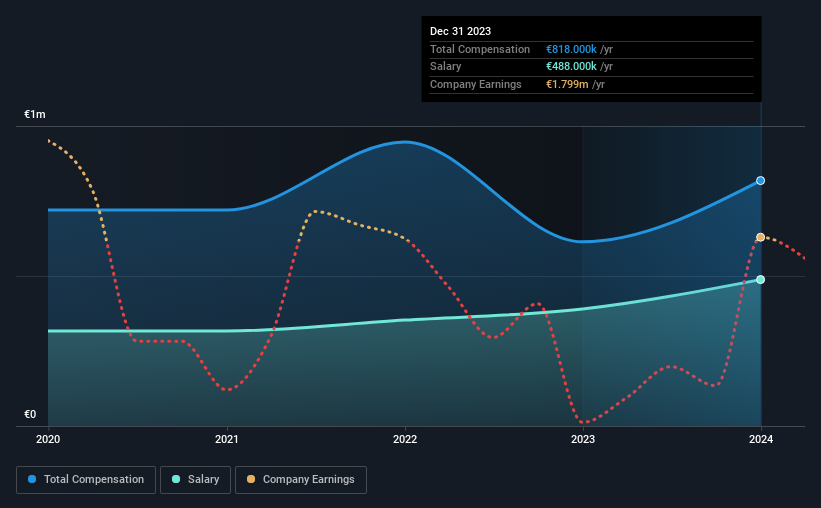Viewport: 821px width, 508px height.
Task: Click the Dec 31 2023 tooltip date
Action: tap(460, 31)
